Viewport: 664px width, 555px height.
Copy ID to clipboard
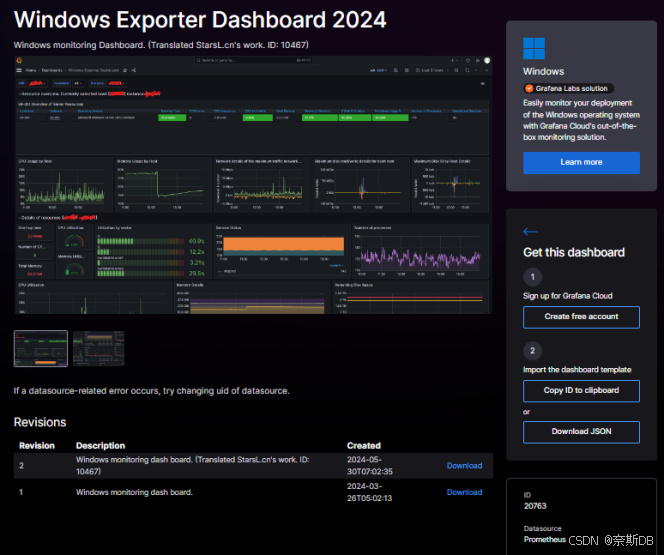581,391
